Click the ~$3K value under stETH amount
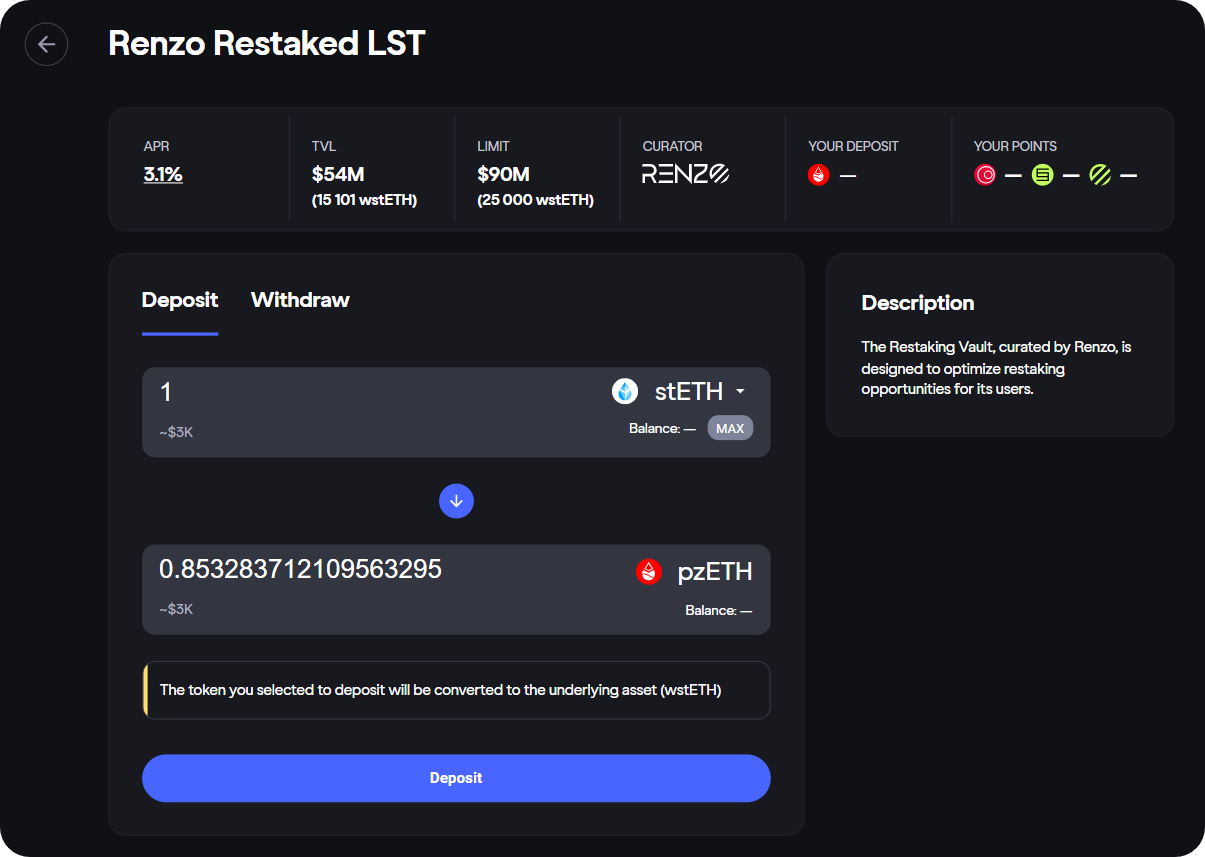The image size is (1205, 857). [x=176, y=432]
